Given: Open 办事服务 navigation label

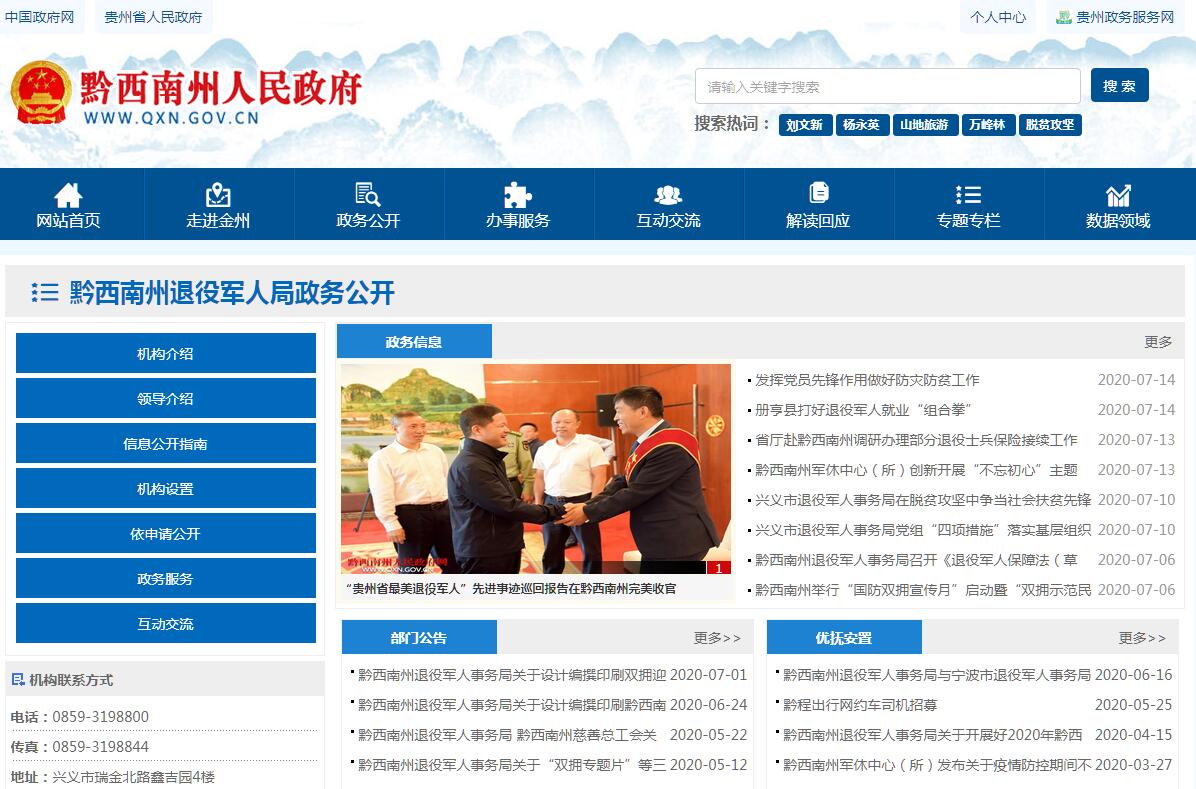Looking at the screenshot, I should pos(518,221).
